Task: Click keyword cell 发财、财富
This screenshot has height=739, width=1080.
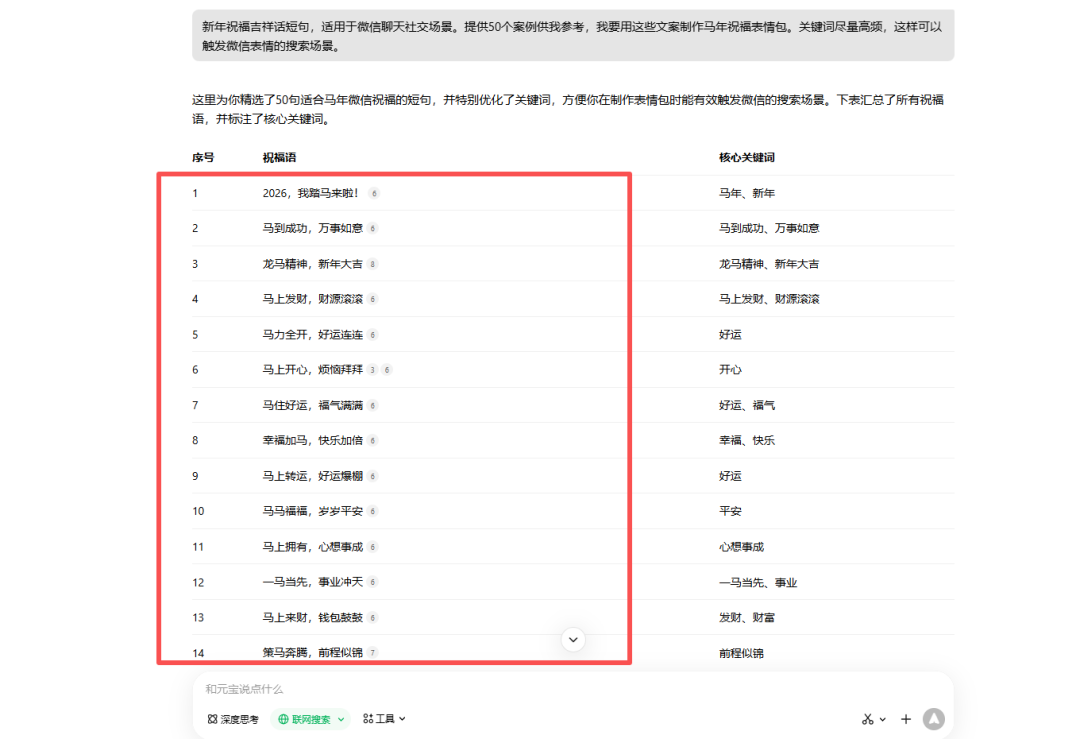Action: (747, 618)
